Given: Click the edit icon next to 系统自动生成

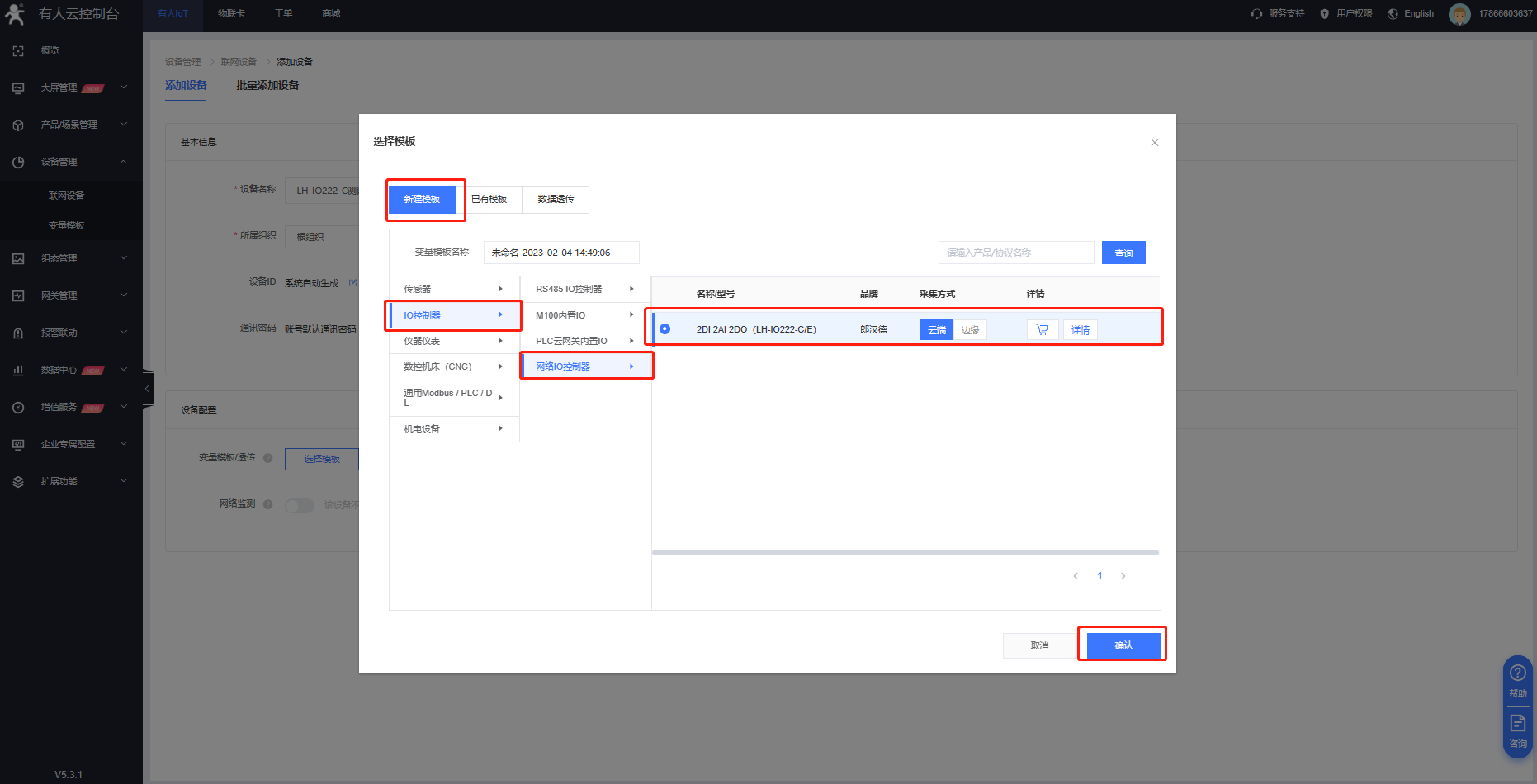Looking at the screenshot, I should coord(352,283).
